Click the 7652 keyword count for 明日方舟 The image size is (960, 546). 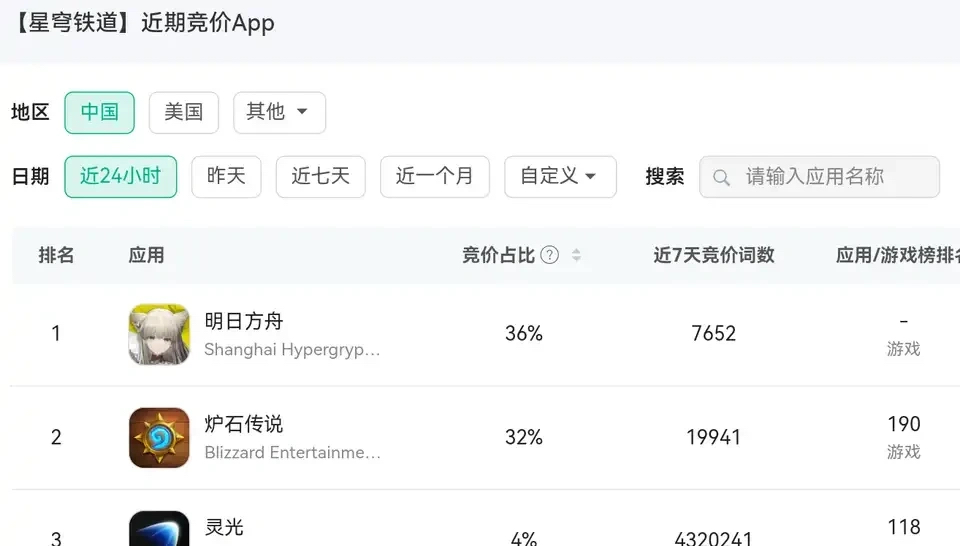[x=714, y=334]
